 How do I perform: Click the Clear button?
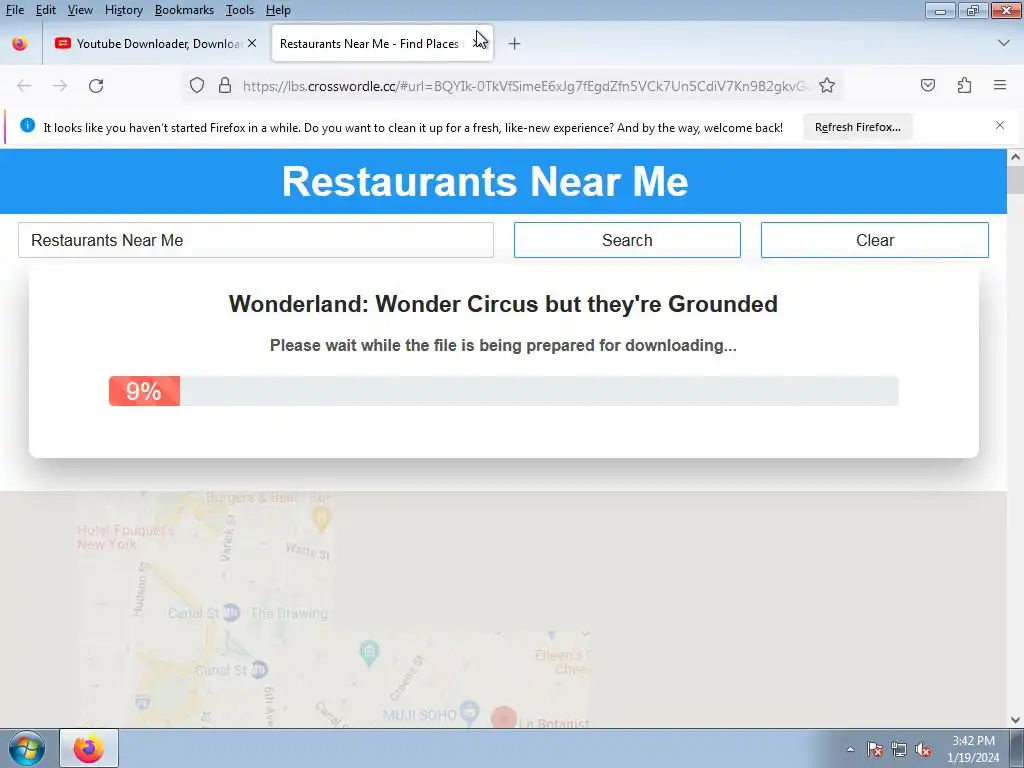tap(874, 240)
